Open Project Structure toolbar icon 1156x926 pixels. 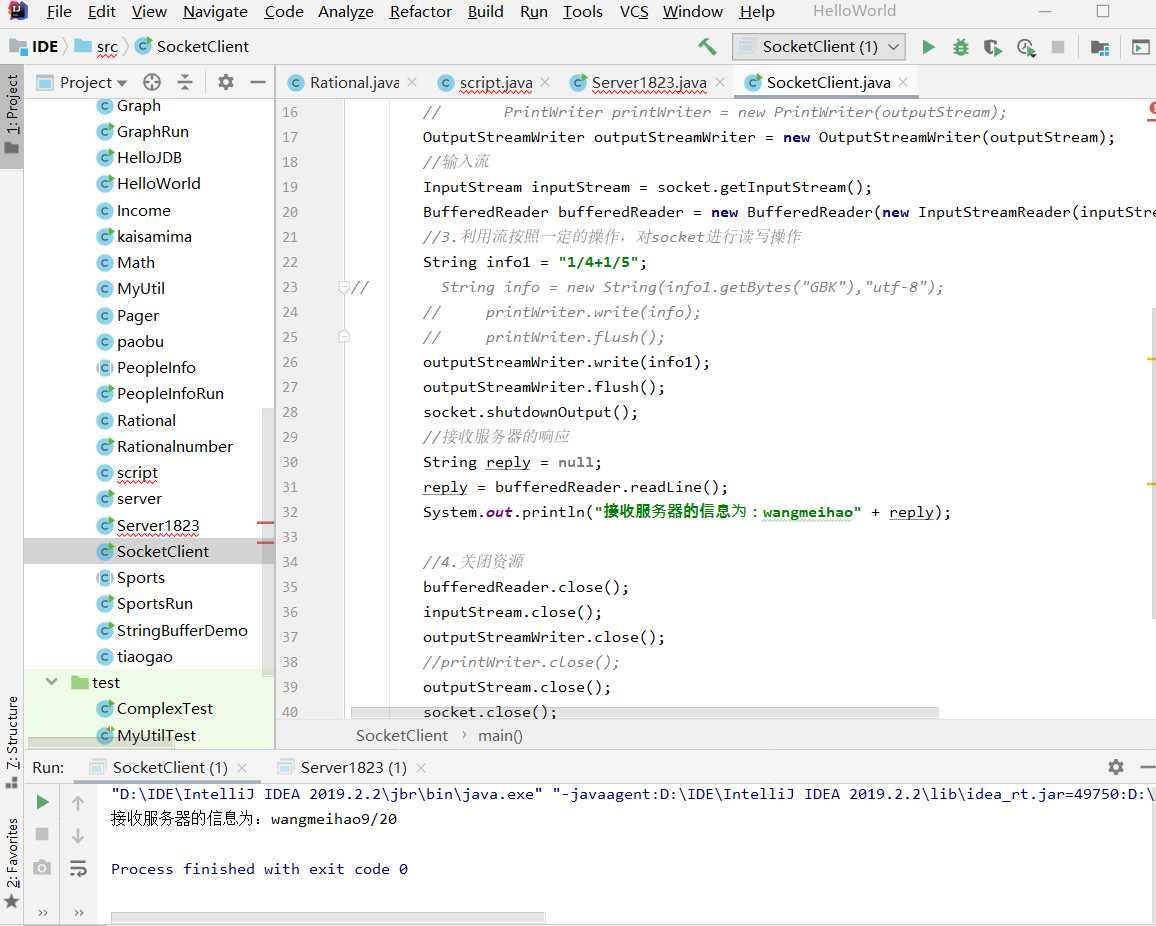(x=1099, y=47)
